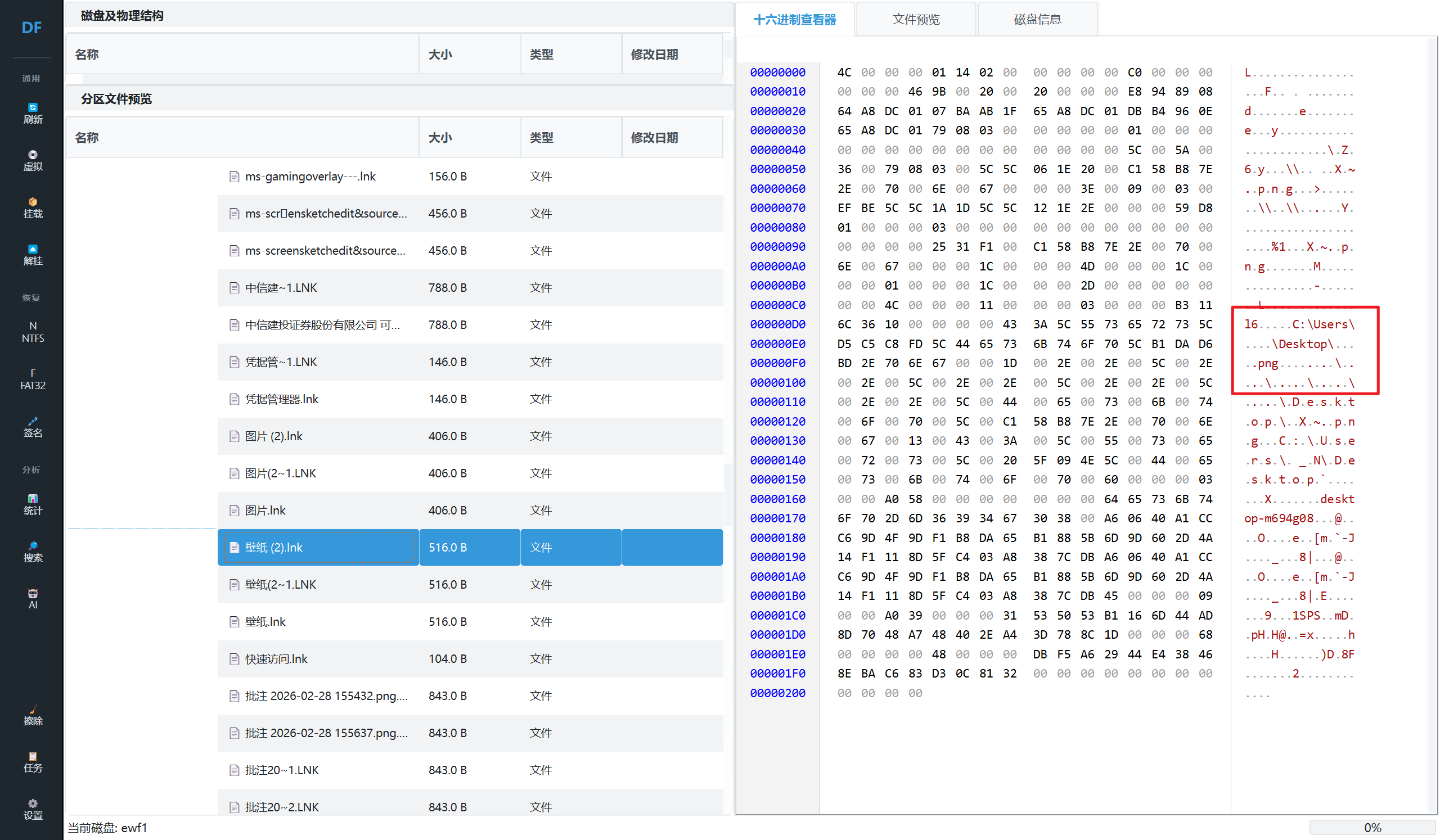Screen dimensions: 1440x840
Task: Click the file list vertical scrollbar
Action: click(x=728, y=494)
